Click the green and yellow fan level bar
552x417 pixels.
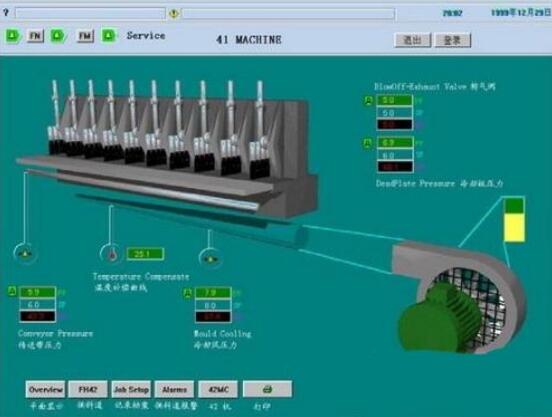pyautogui.click(x=514, y=220)
